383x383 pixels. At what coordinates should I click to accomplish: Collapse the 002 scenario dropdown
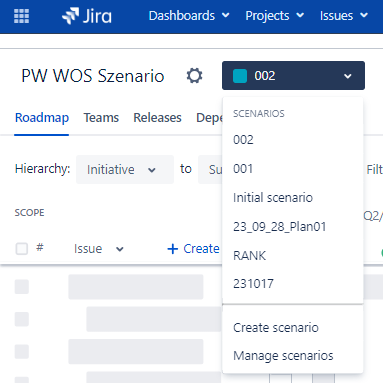tap(293, 76)
